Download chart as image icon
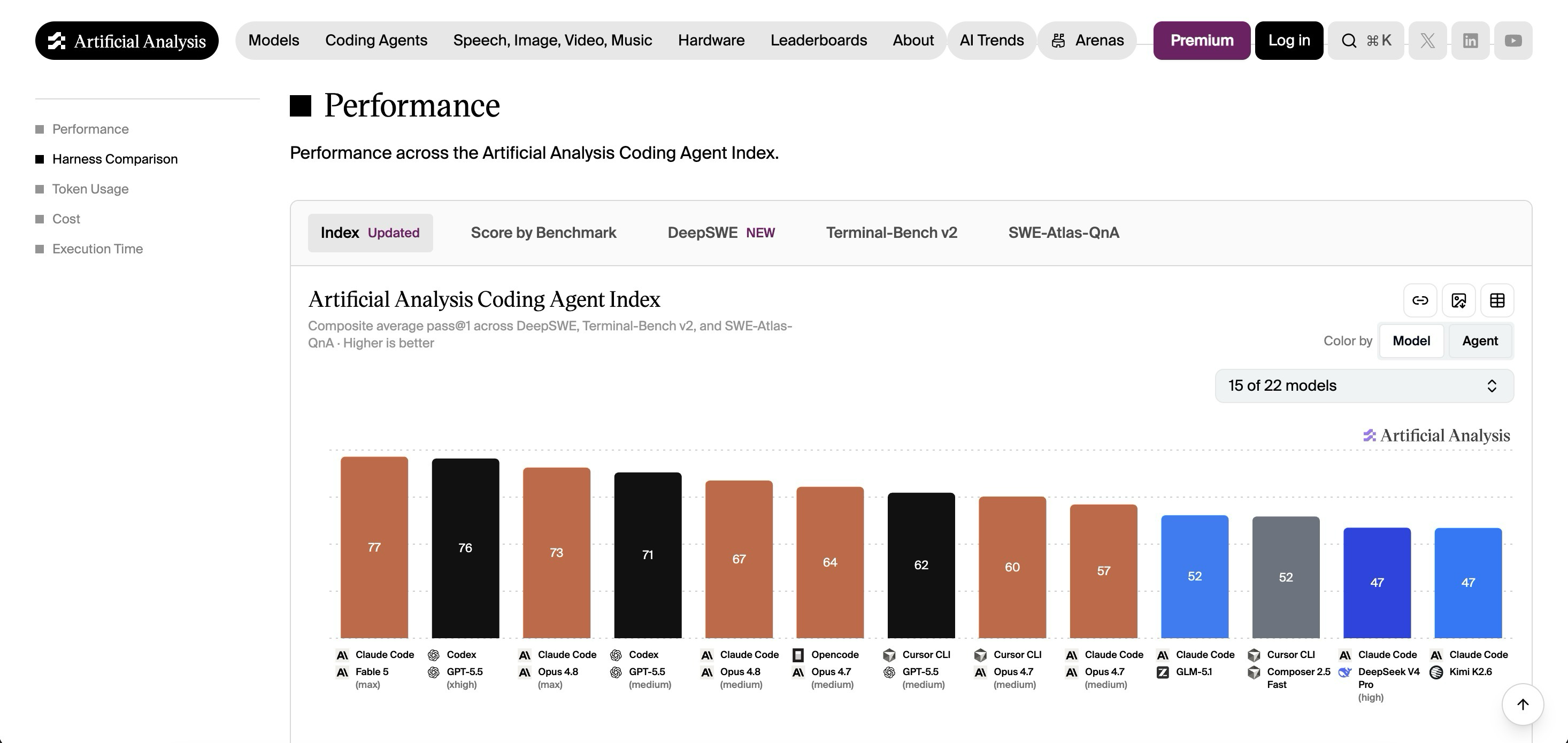 [1458, 300]
